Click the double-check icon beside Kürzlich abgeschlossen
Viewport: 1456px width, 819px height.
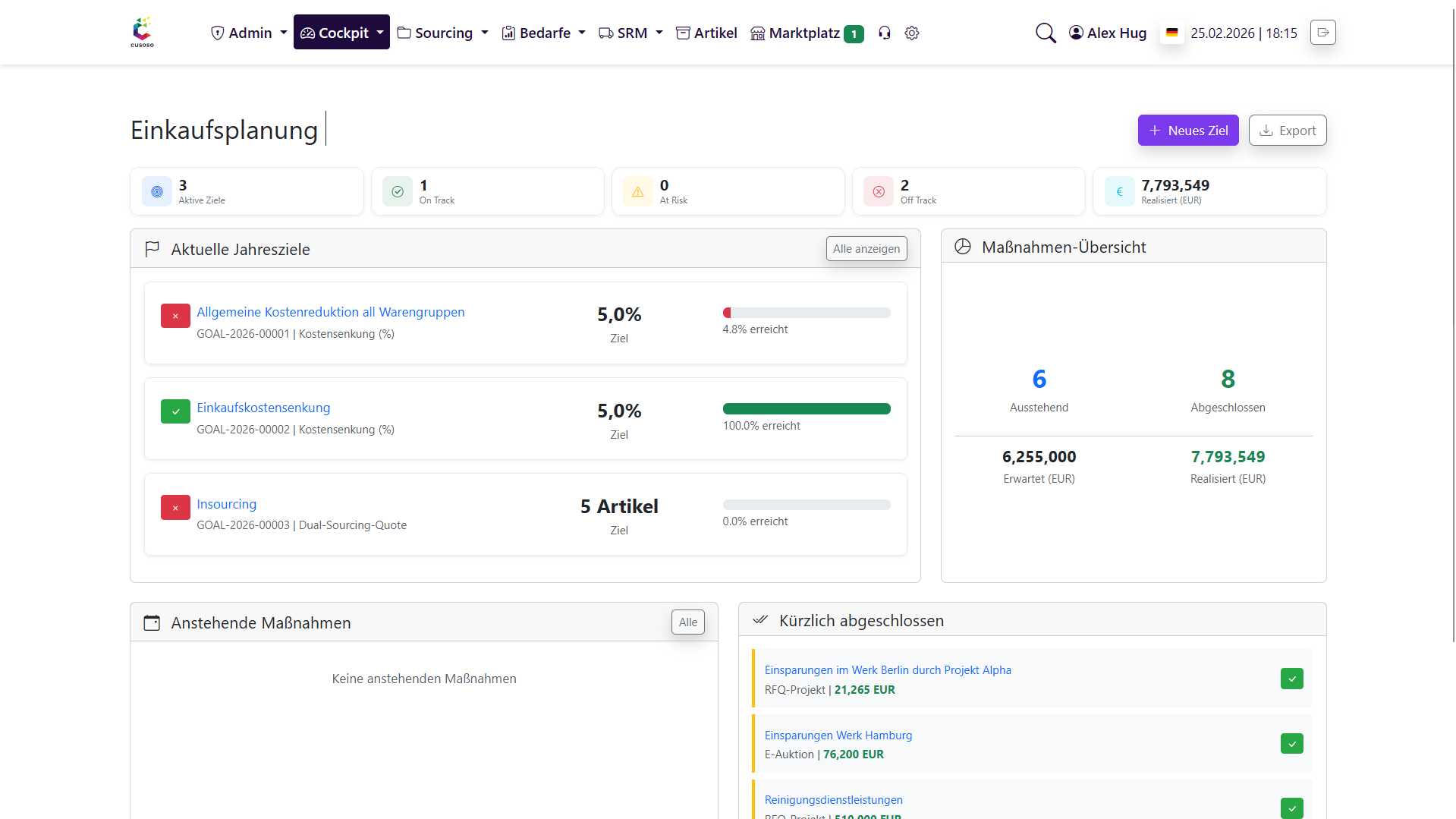point(760,620)
